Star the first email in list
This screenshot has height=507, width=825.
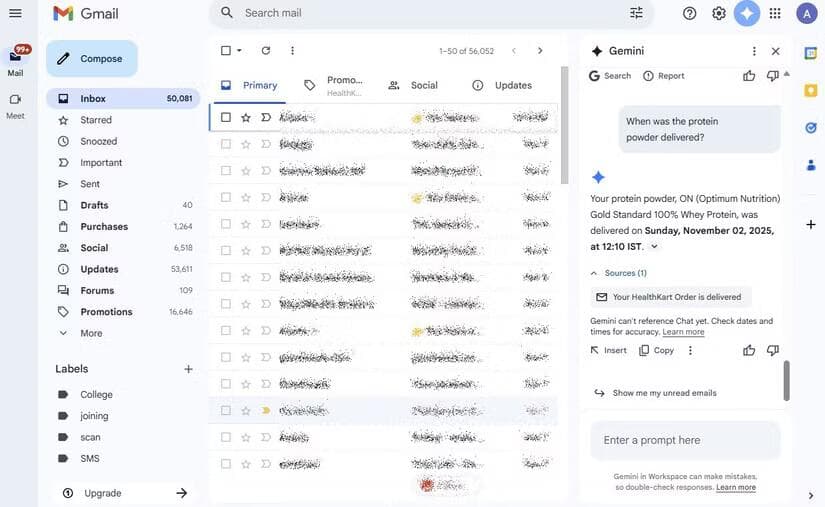246,117
